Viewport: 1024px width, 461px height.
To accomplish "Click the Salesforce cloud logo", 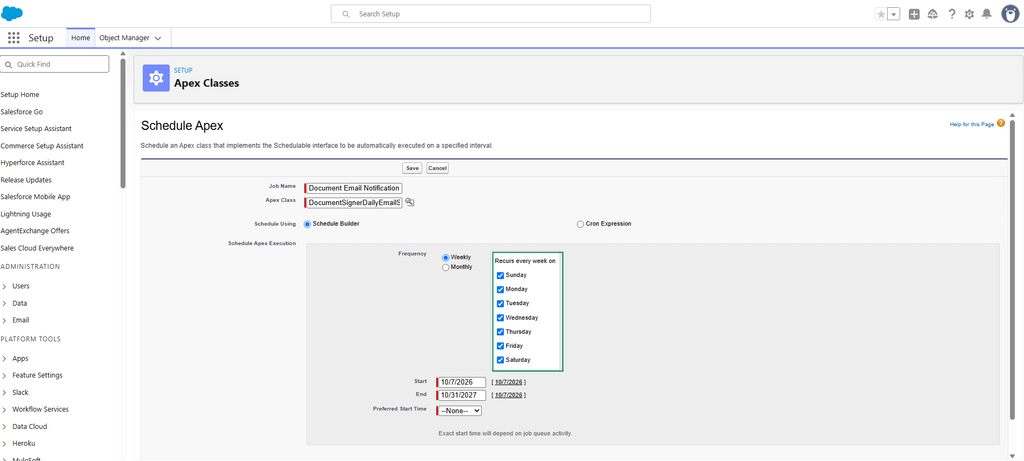I will [x=12, y=13].
